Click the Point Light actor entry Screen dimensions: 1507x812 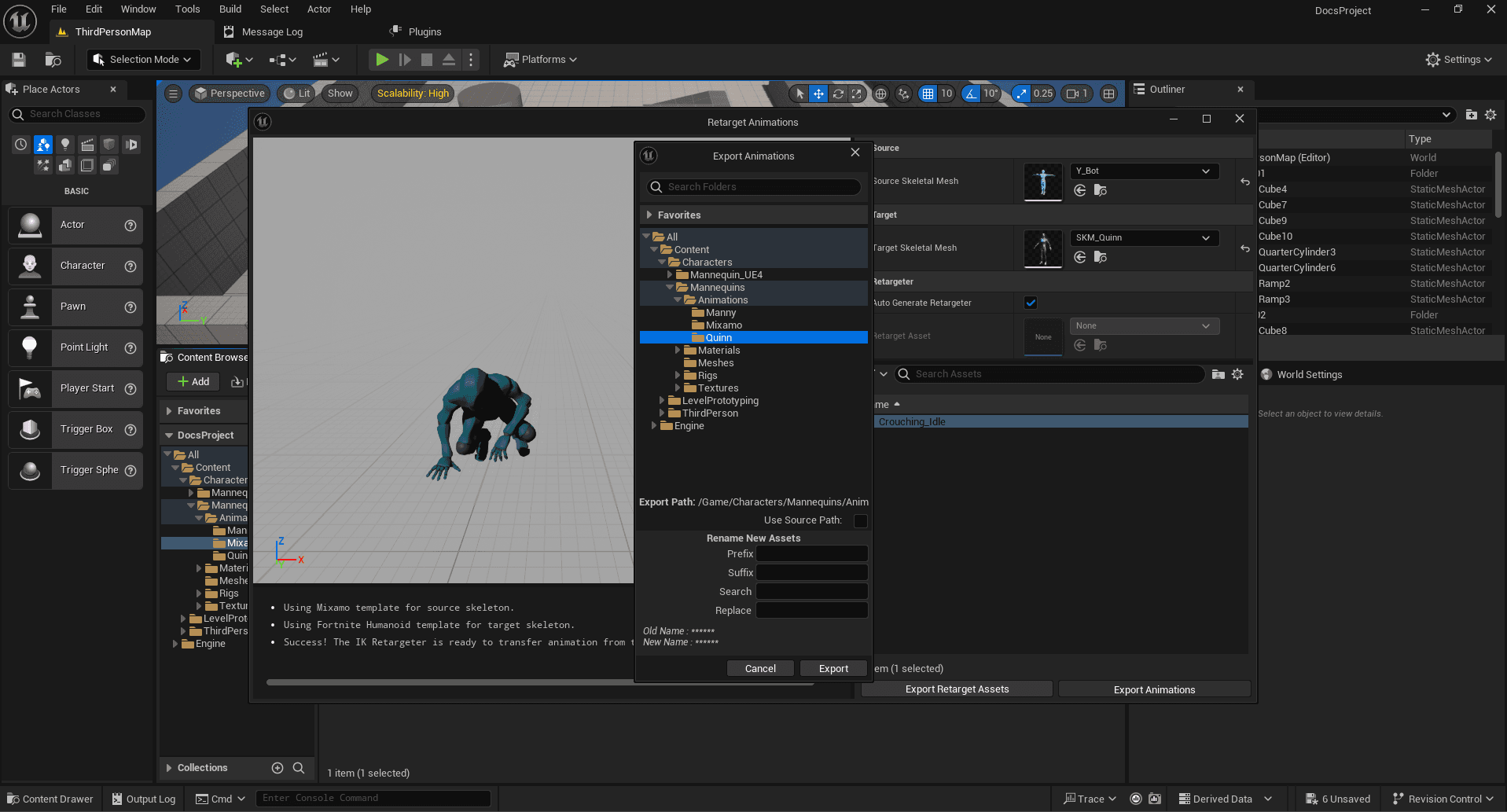click(75, 347)
